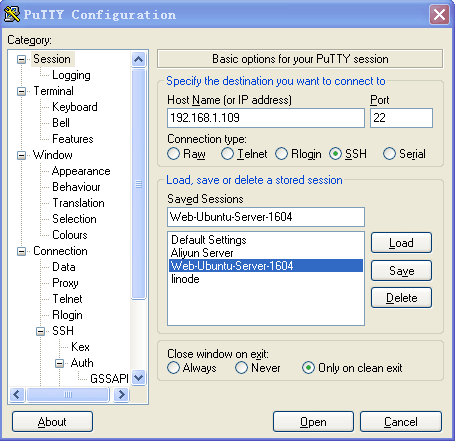This screenshot has width=455, height=441.
Task: Collapse the Auth tree node
Action: pyautogui.click(x=59, y=363)
